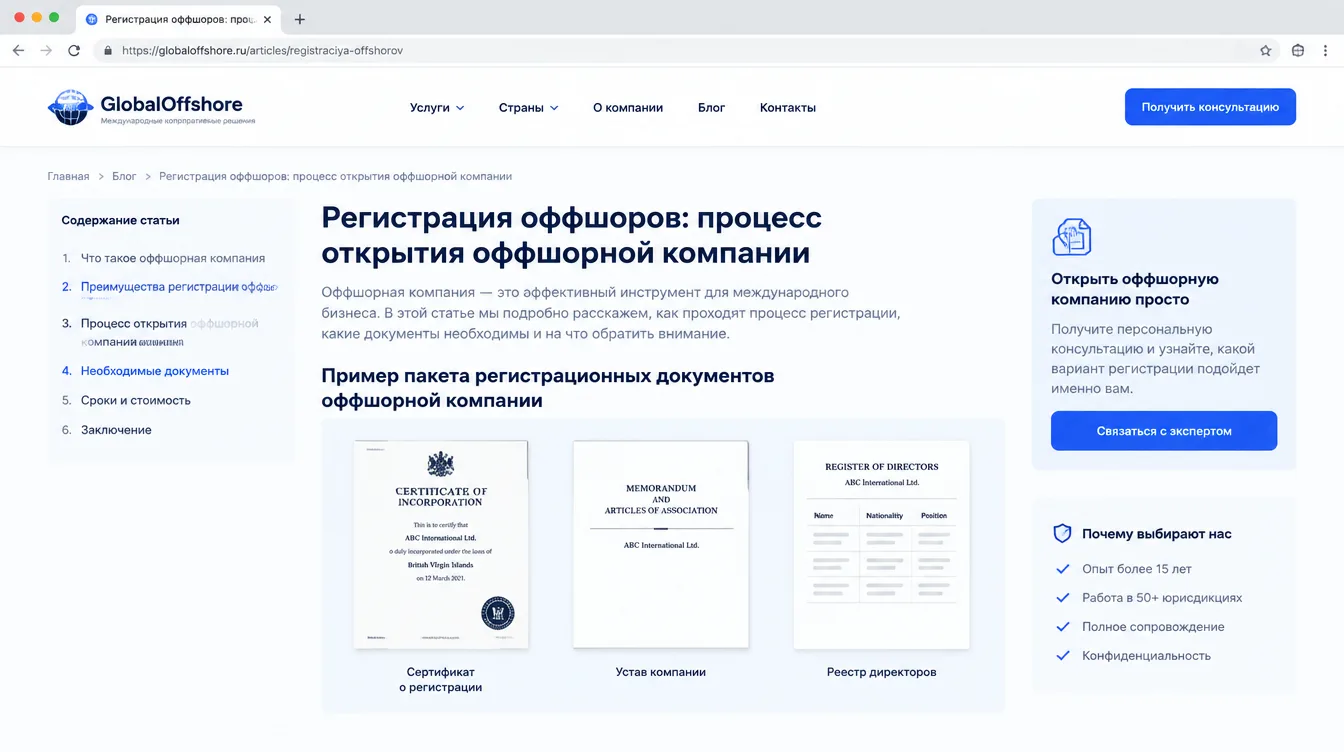Click the Почему выбирают нас heading

pyautogui.click(x=1157, y=534)
